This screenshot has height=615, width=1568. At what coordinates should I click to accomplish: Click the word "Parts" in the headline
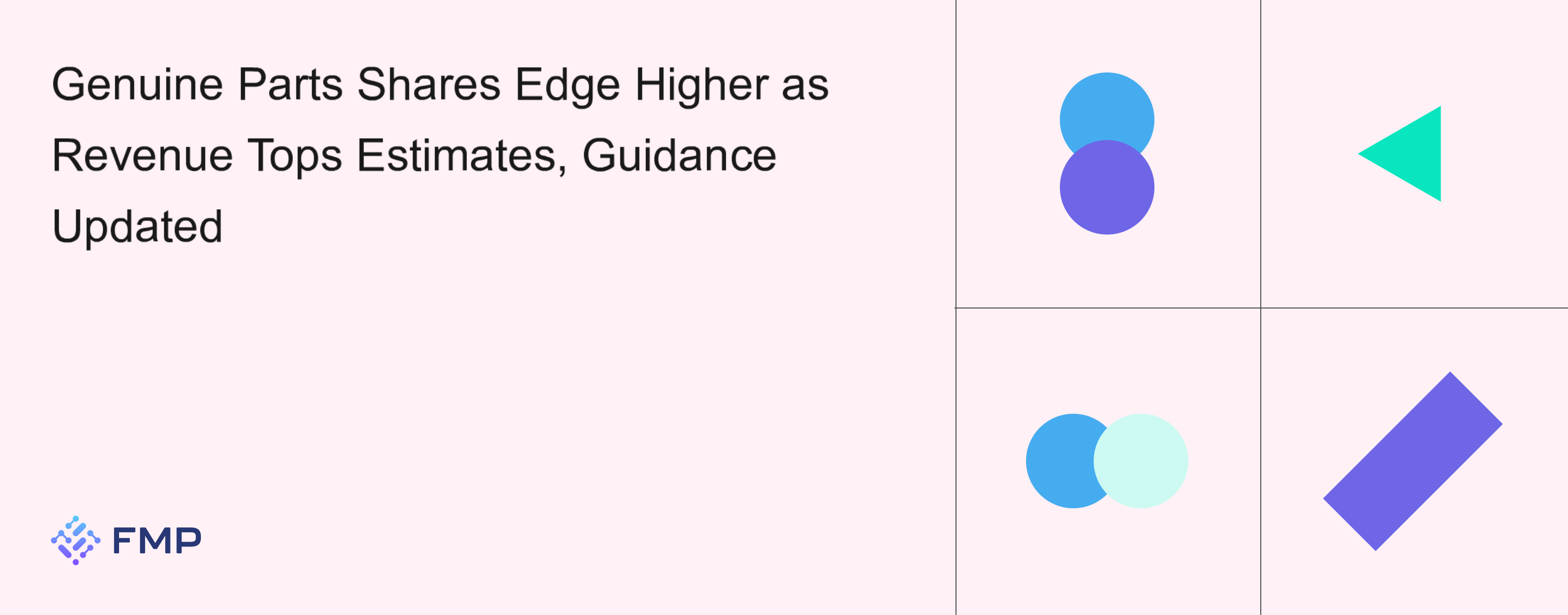pyautogui.click(x=290, y=85)
